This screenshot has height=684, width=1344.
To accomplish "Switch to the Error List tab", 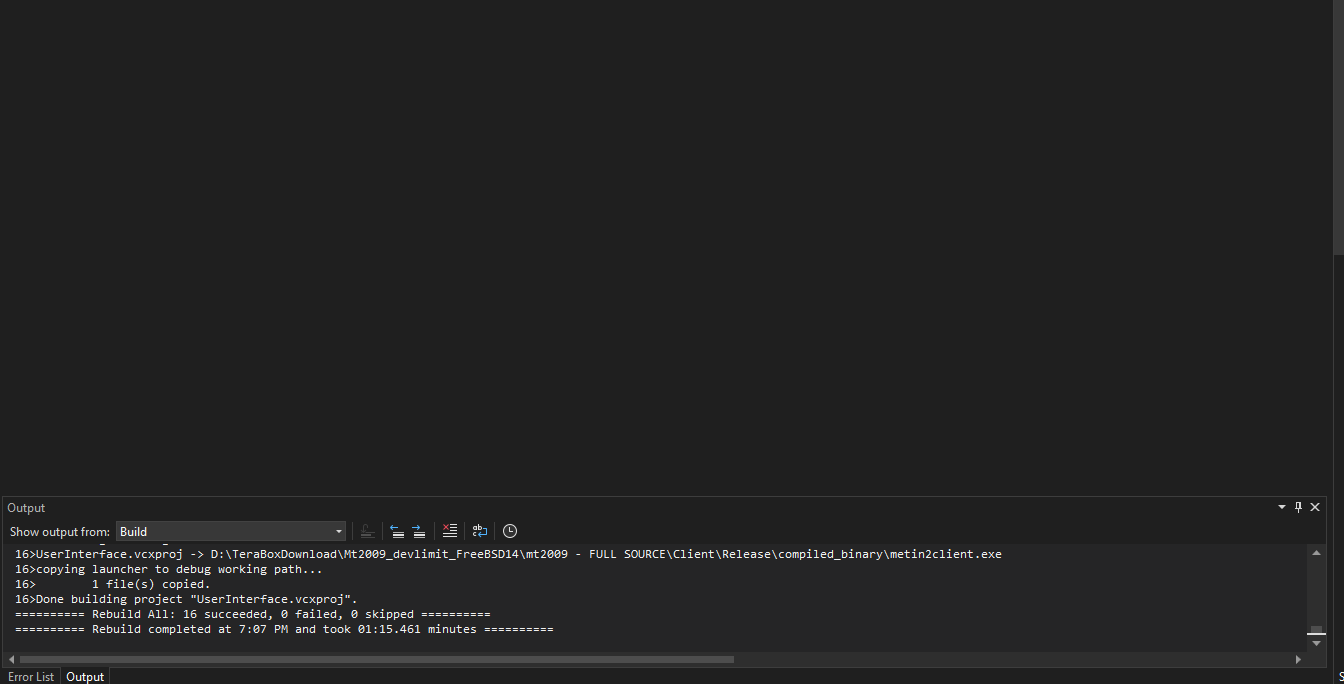I will click(x=31, y=677).
